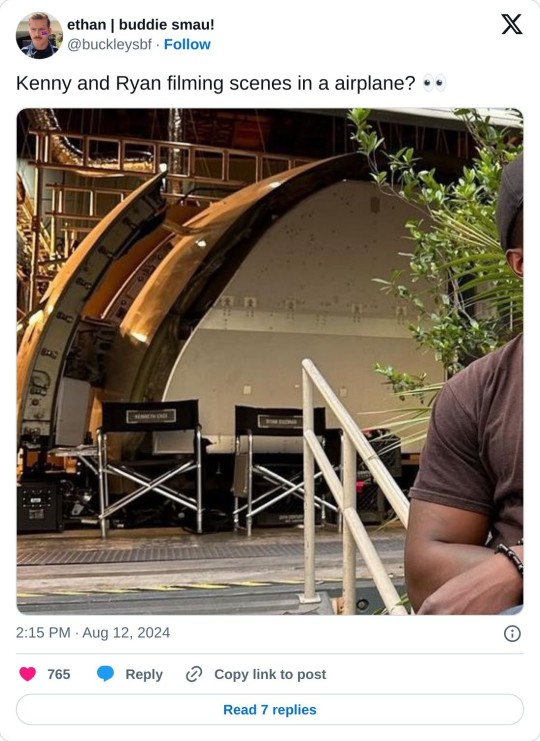This screenshot has width=540, height=741.
Task: Select Copy link to post
Action: pos(270,674)
